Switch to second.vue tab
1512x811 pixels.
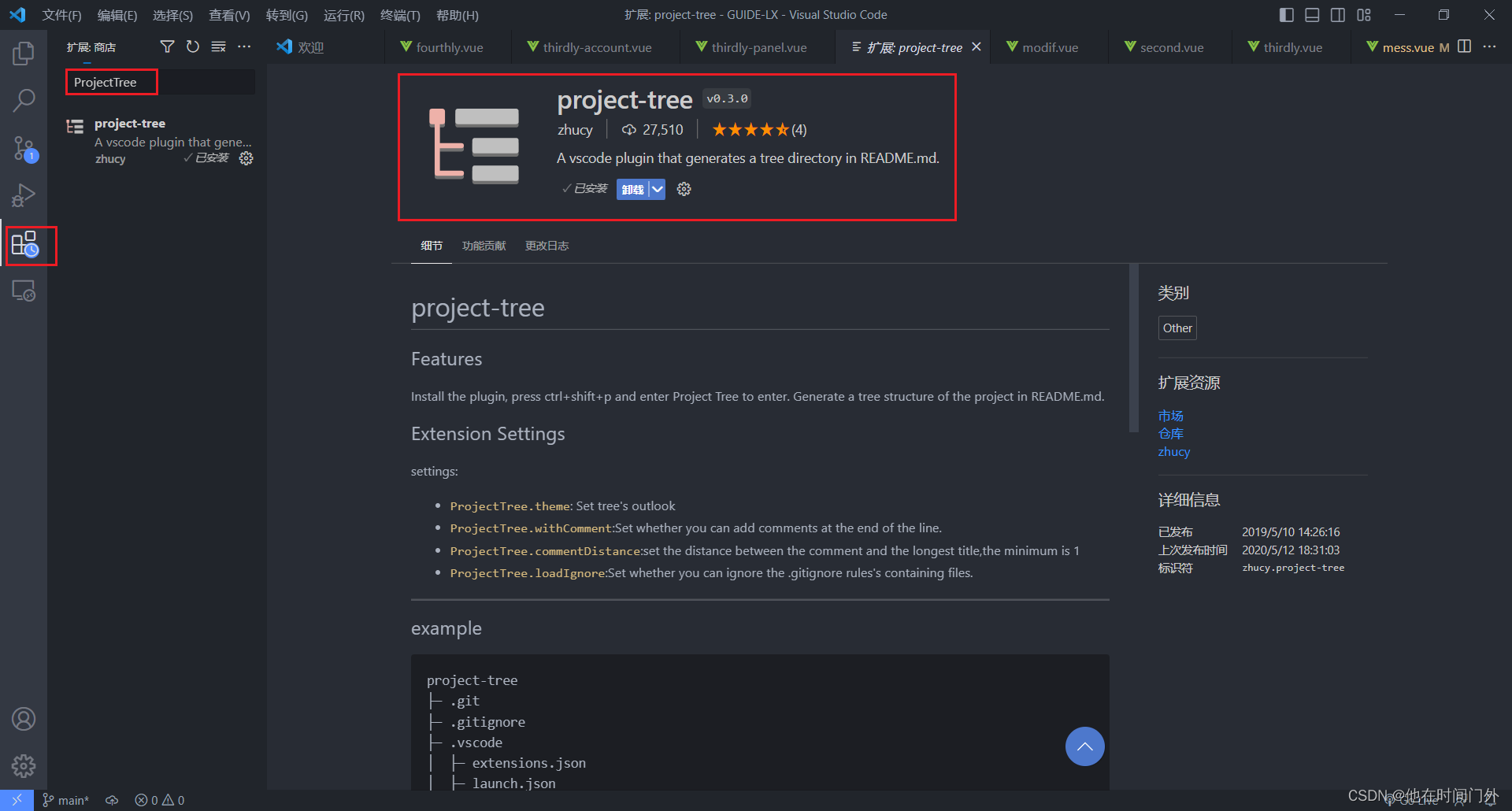click(1171, 47)
